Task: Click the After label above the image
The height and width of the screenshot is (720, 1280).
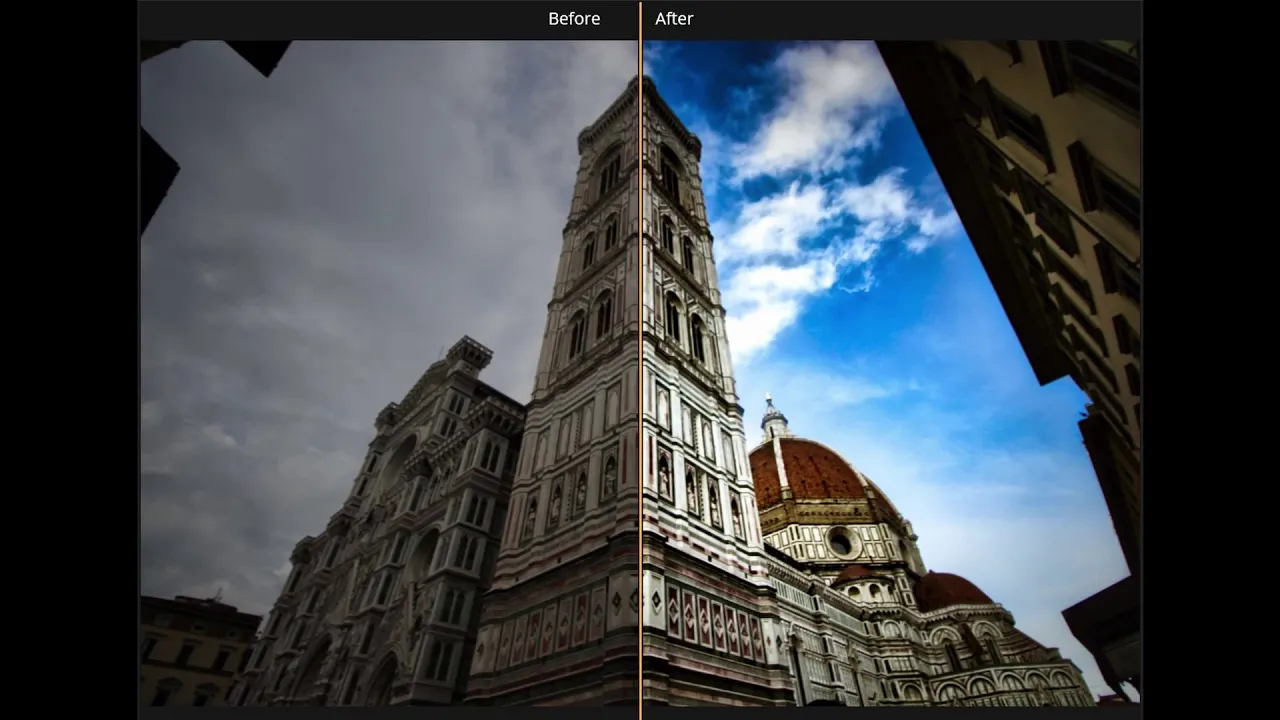Action: (x=674, y=18)
